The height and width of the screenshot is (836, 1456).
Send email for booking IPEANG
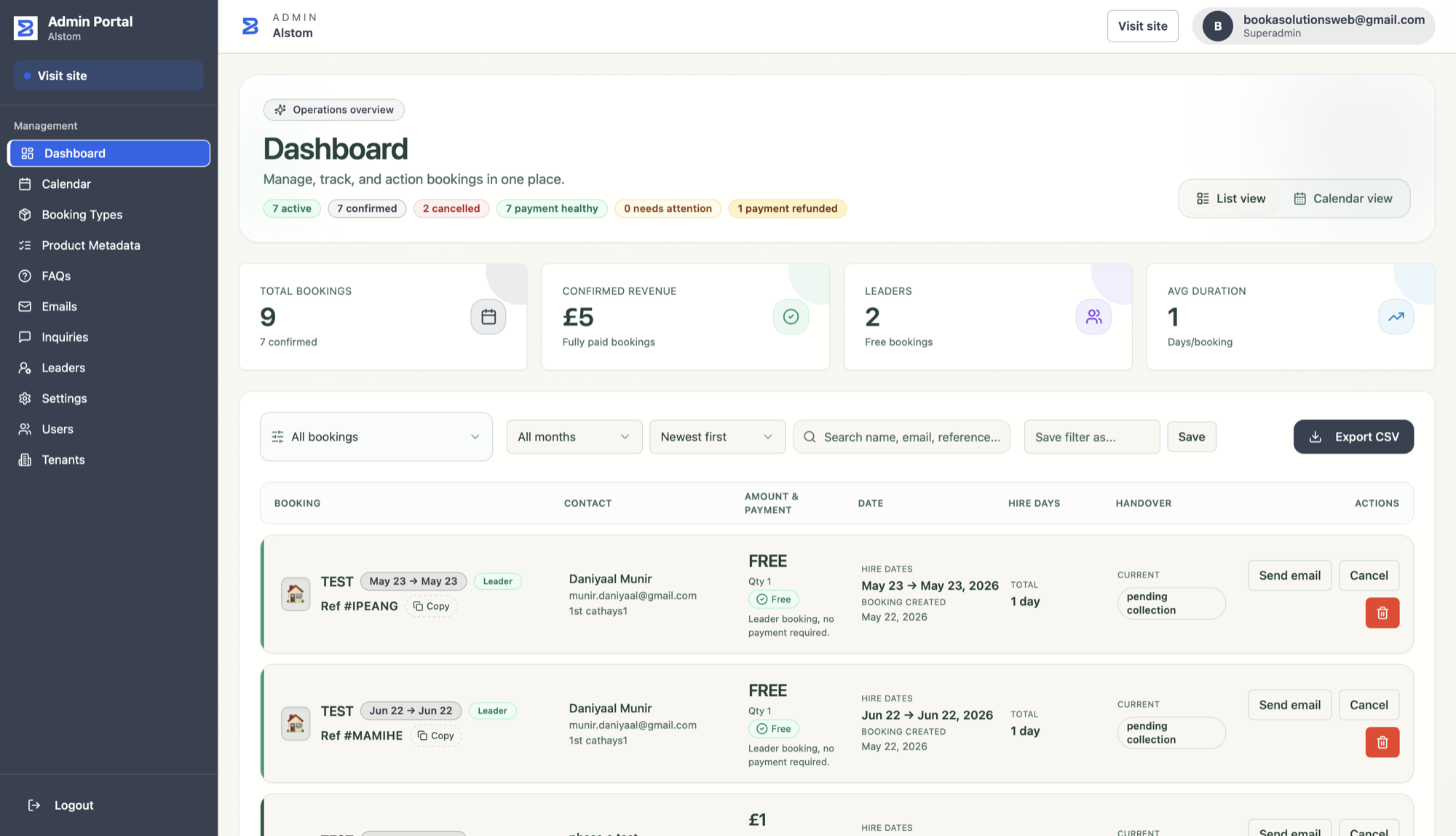point(1290,575)
